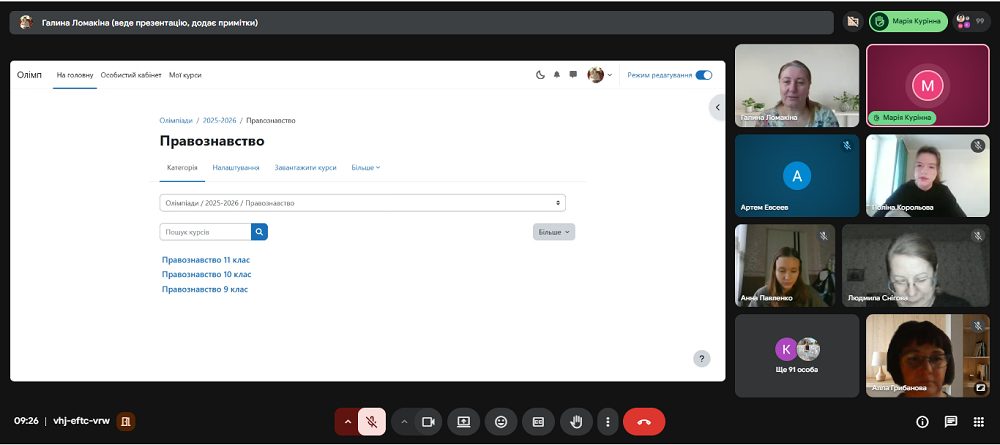Start screen sharing with present icon
The image size is (1000, 445).
[x=464, y=421]
